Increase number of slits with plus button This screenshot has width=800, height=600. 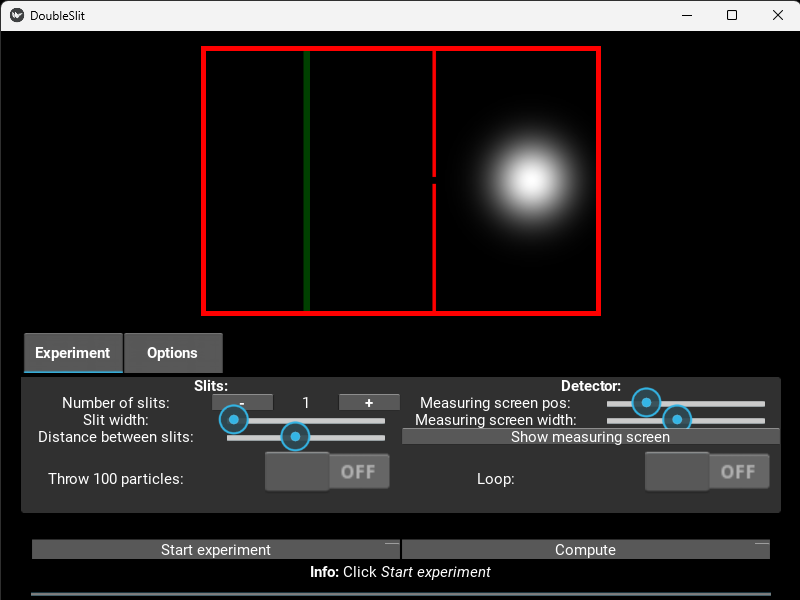(x=369, y=403)
